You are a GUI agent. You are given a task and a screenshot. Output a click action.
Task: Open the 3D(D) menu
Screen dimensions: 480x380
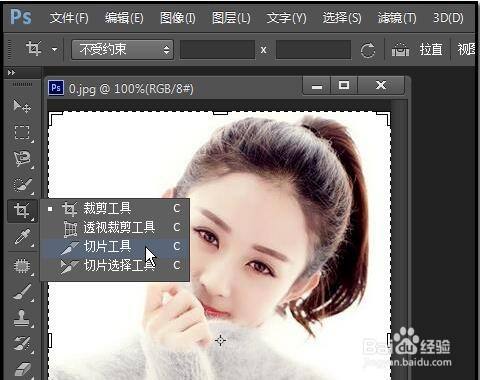[x=448, y=18]
